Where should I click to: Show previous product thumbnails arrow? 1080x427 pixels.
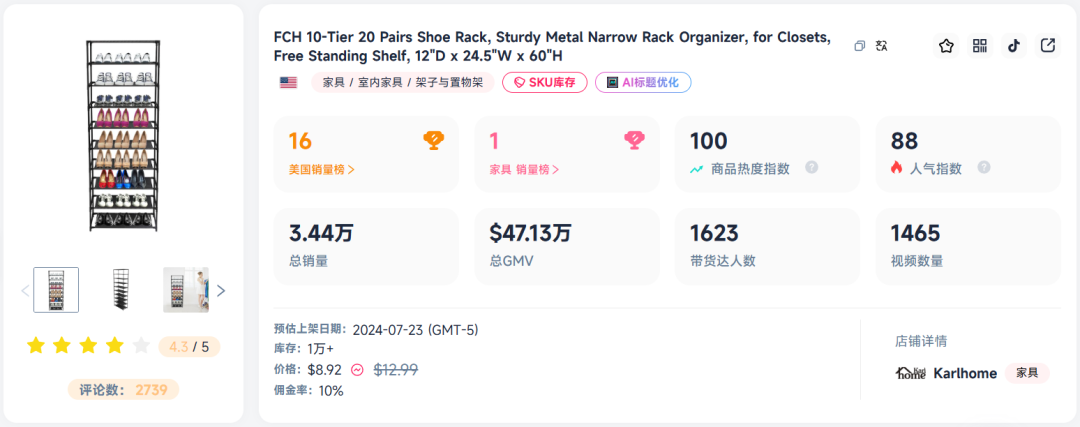tap(25, 291)
